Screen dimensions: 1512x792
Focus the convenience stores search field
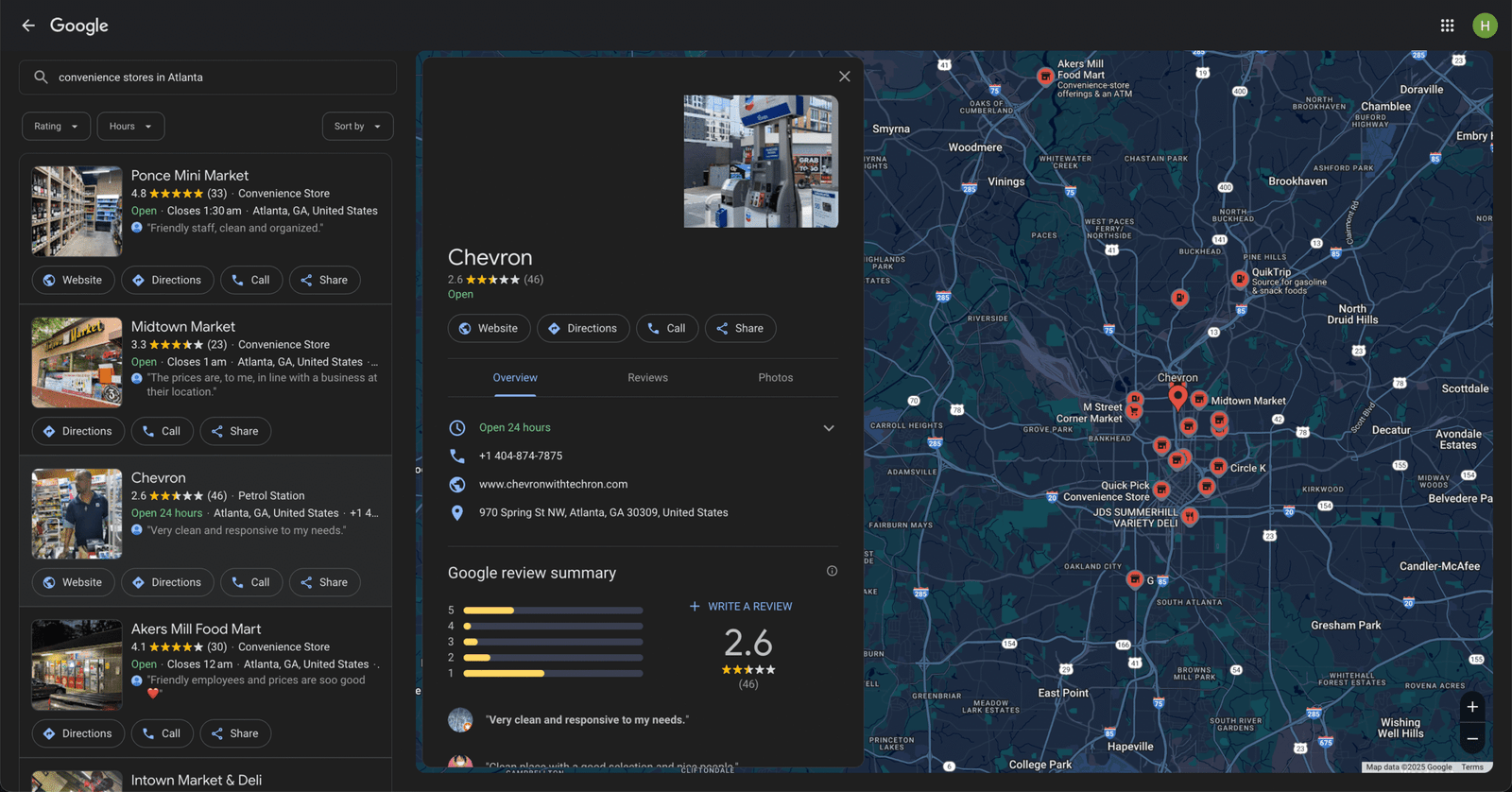208,77
